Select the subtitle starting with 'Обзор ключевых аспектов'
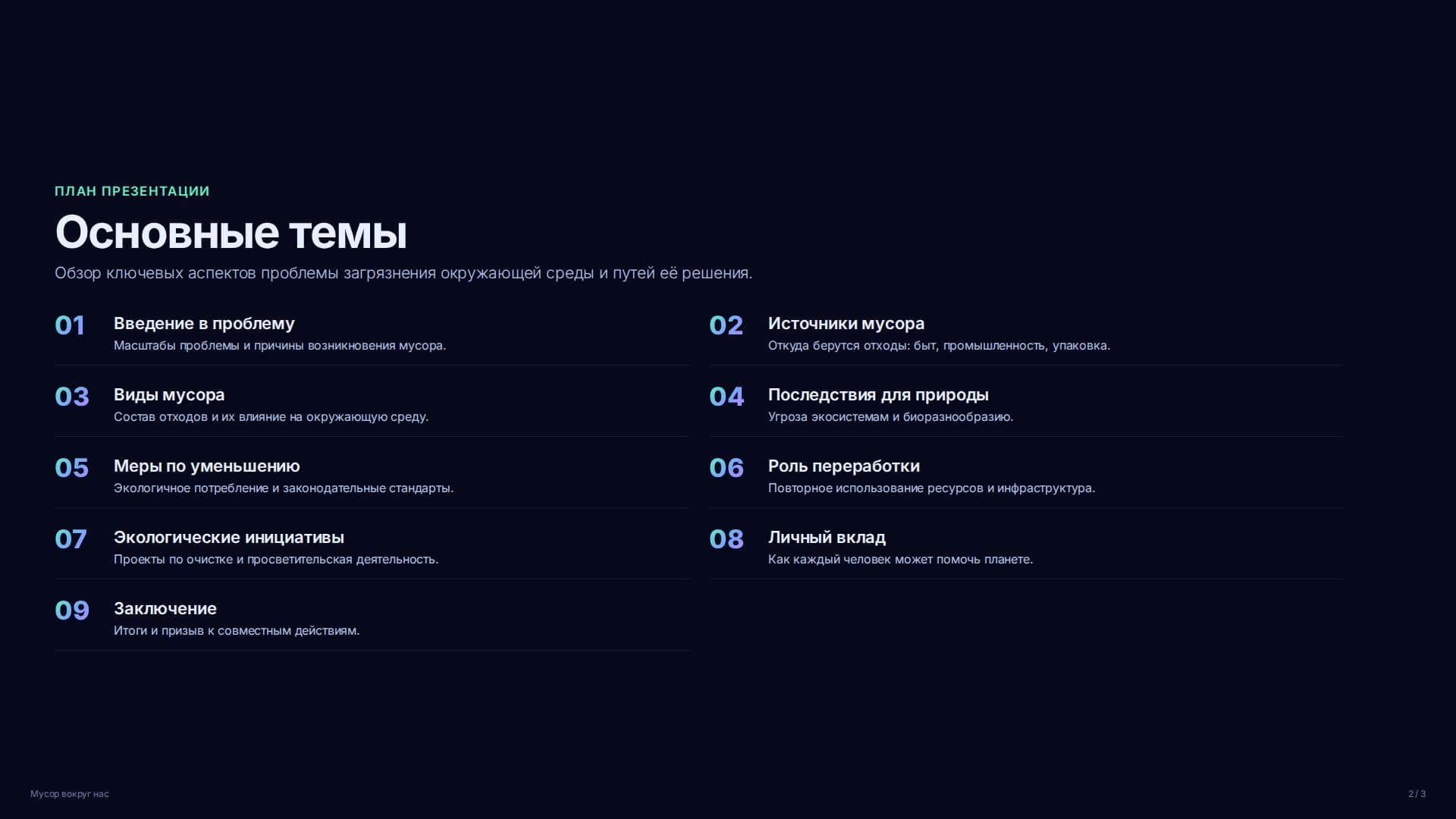The height and width of the screenshot is (819, 1456). pyautogui.click(x=403, y=273)
